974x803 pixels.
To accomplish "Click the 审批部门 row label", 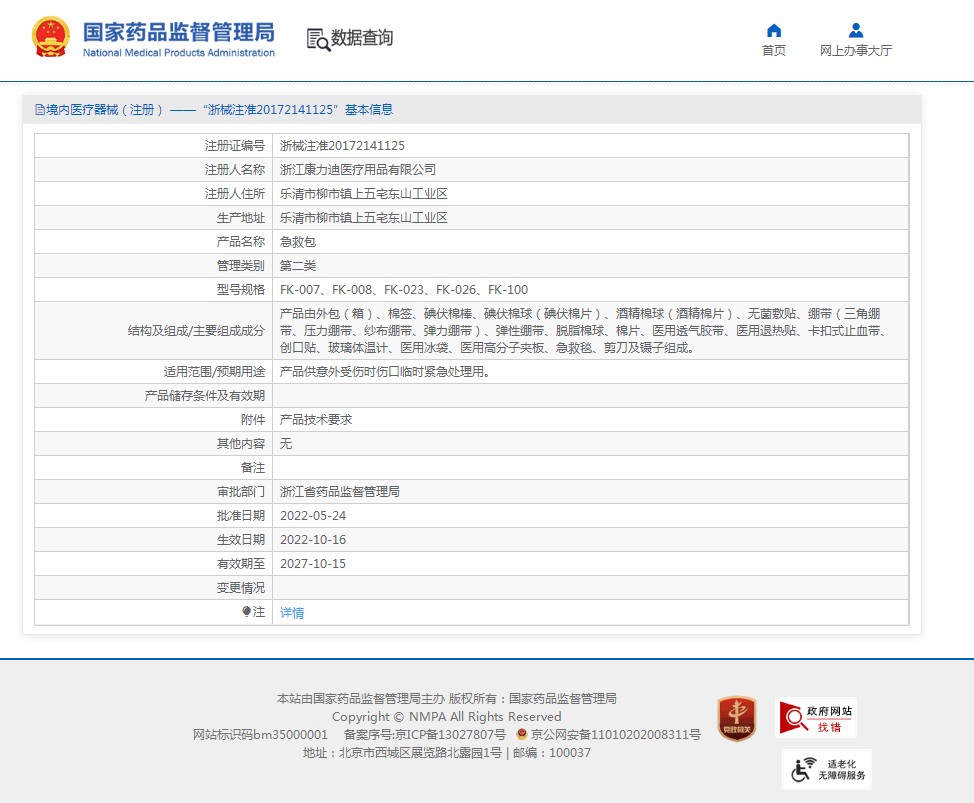I will (240, 492).
